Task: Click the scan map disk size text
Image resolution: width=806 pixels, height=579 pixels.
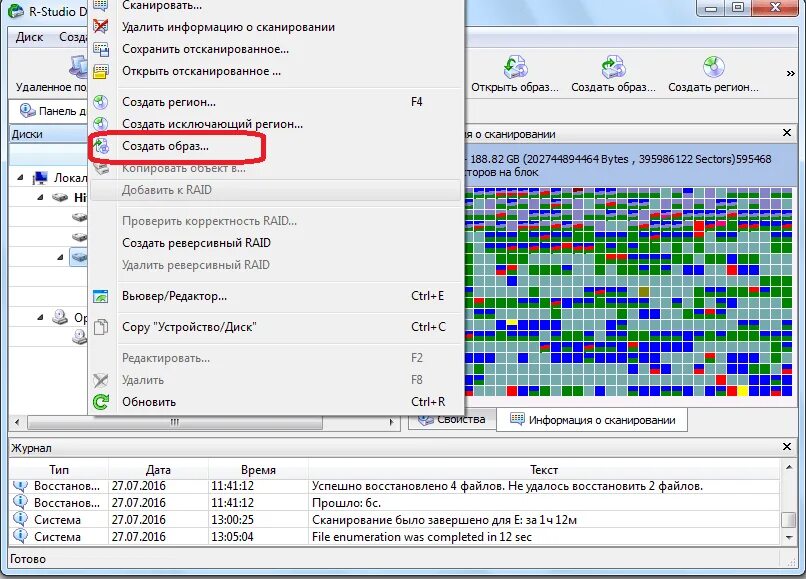Action: [x=620, y=159]
